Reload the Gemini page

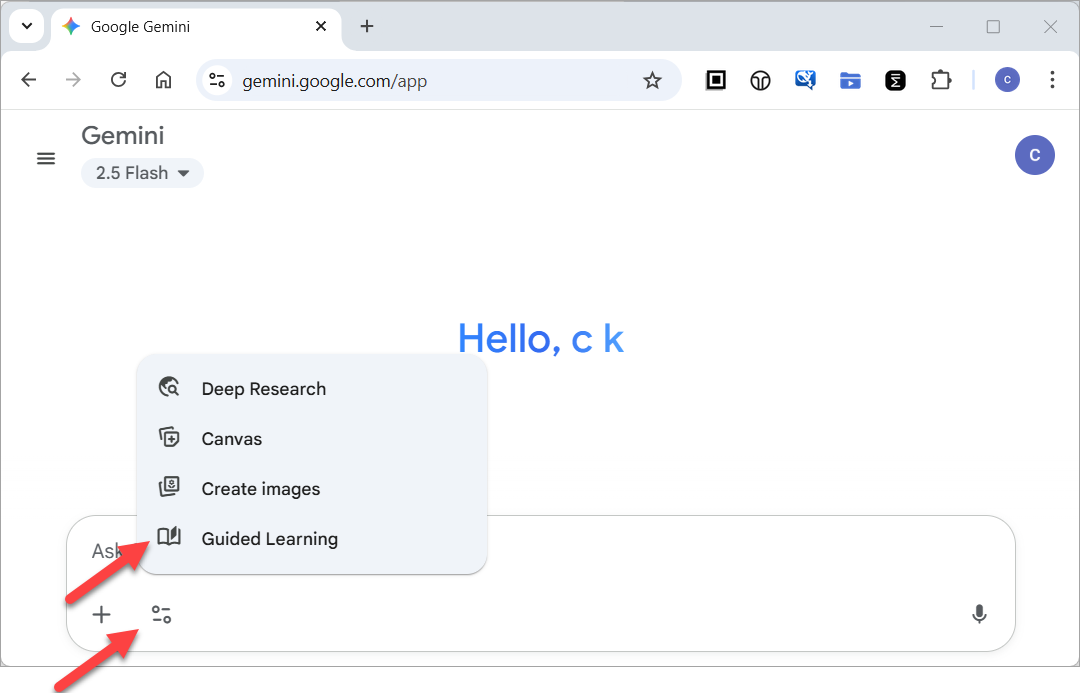click(x=118, y=80)
